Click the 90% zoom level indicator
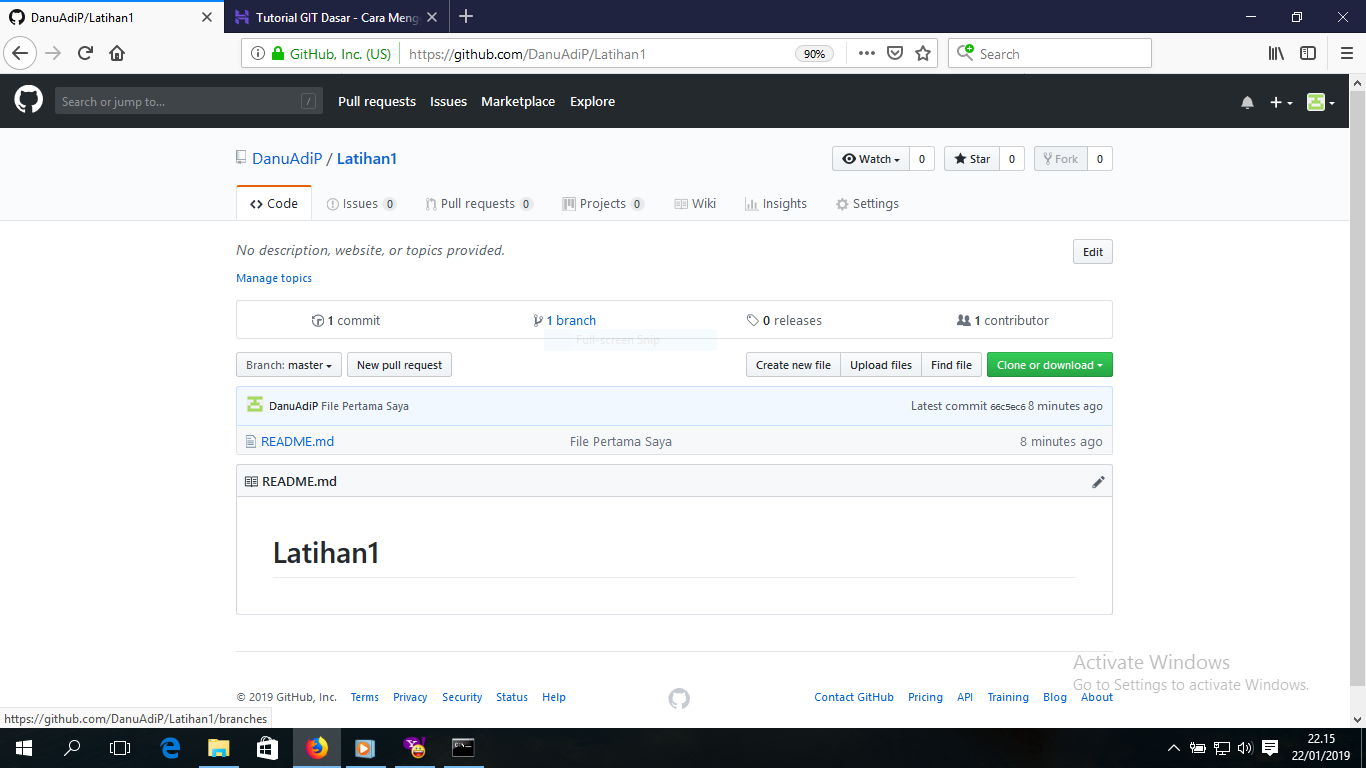Screen dimensions: 1366x768 (815, 54)
